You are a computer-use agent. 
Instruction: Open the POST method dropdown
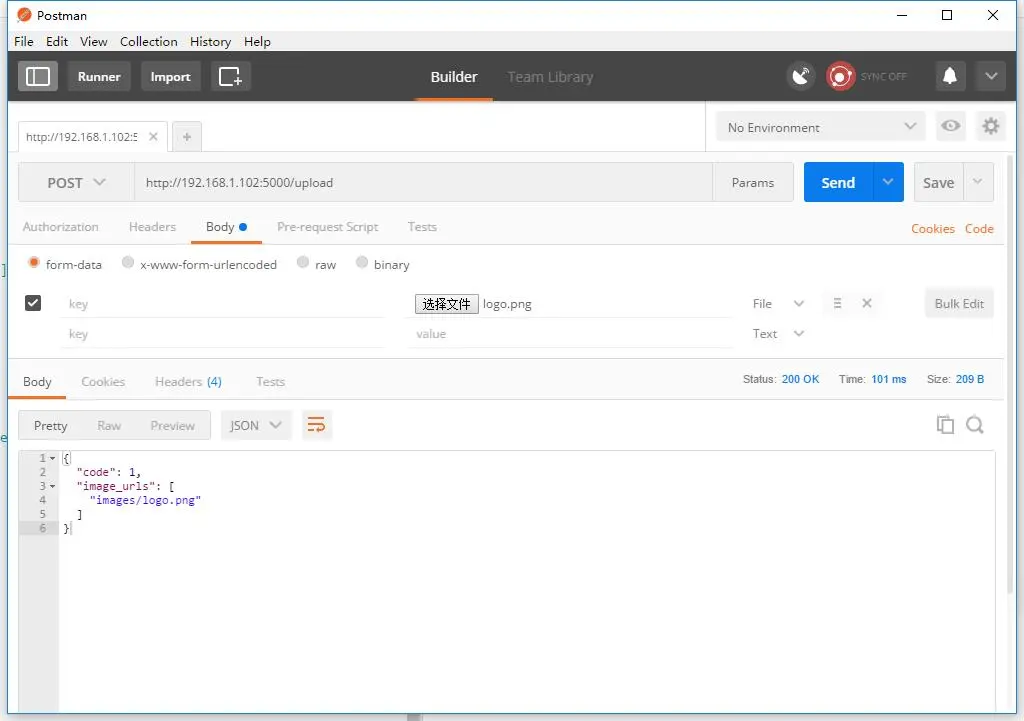tap(76, 183)
